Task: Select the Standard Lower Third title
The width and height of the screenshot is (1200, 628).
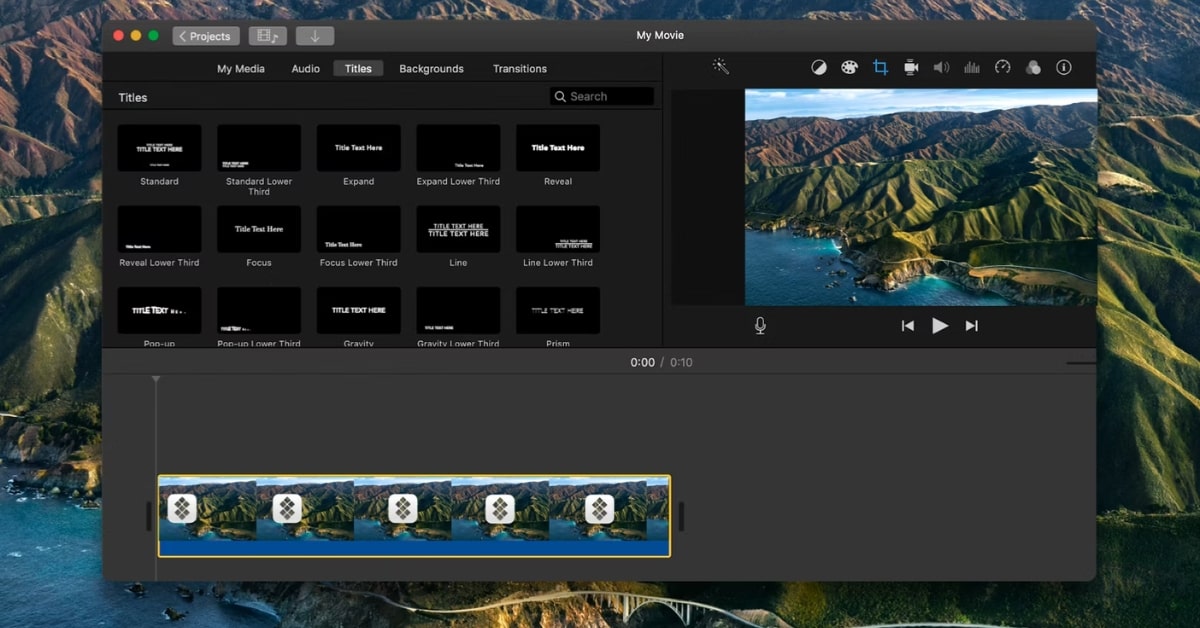Action: click(259, 148)
